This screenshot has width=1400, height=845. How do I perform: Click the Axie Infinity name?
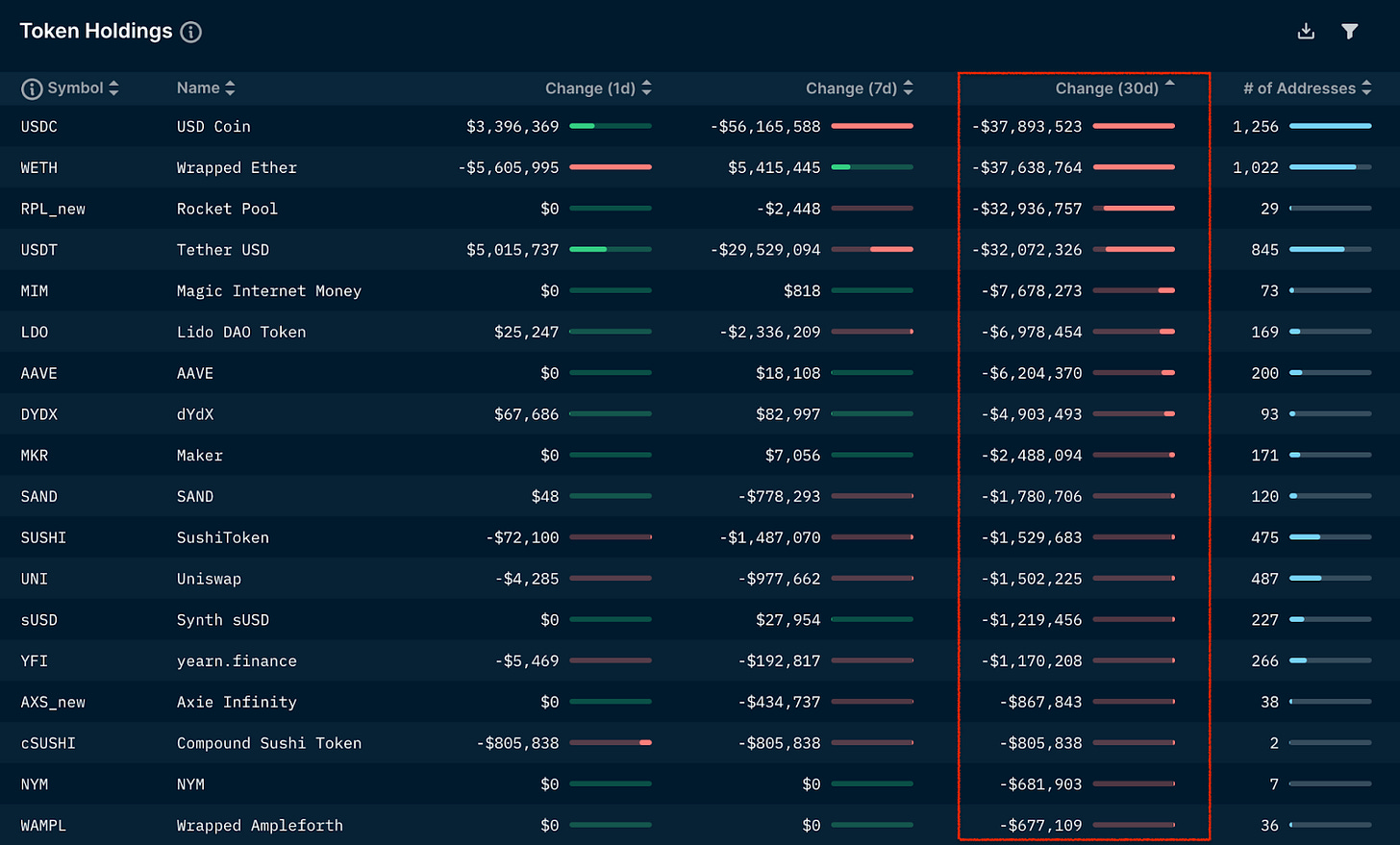[x=237, y=703]
